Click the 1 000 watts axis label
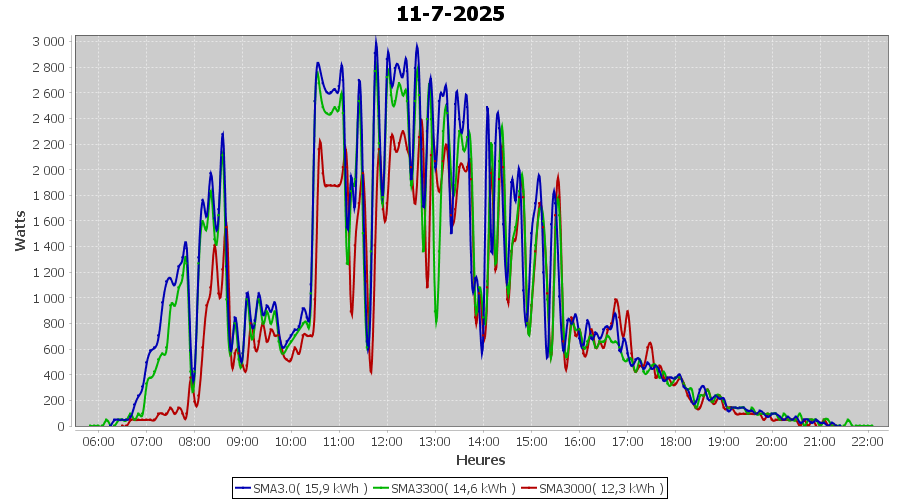Viewport: 900px width, 500px height. point(48,299)
